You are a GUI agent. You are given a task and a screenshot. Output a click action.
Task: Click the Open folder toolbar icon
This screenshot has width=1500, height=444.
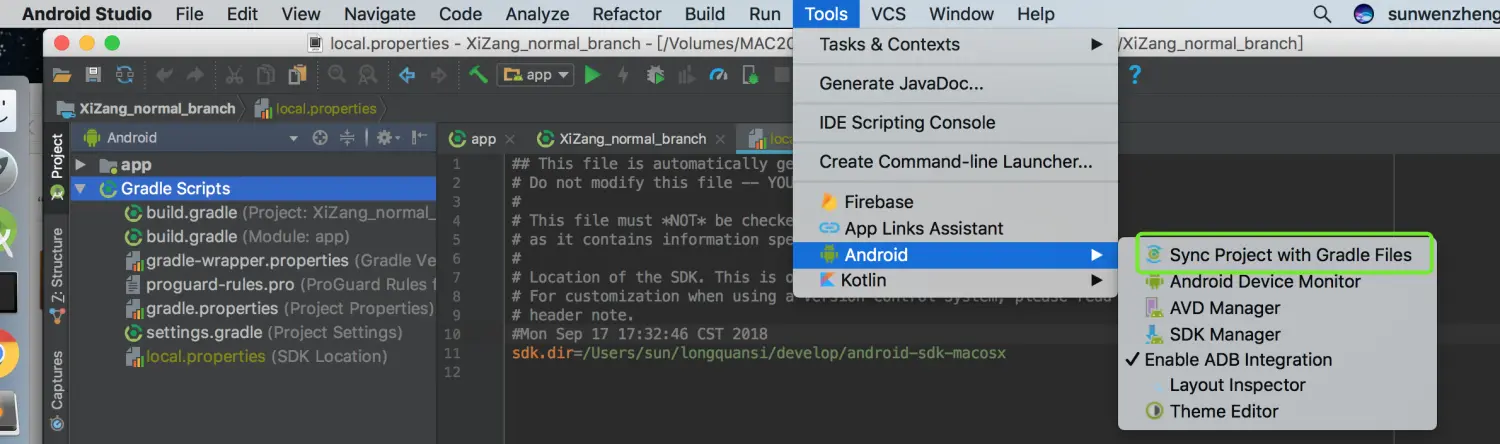(62, 75)
